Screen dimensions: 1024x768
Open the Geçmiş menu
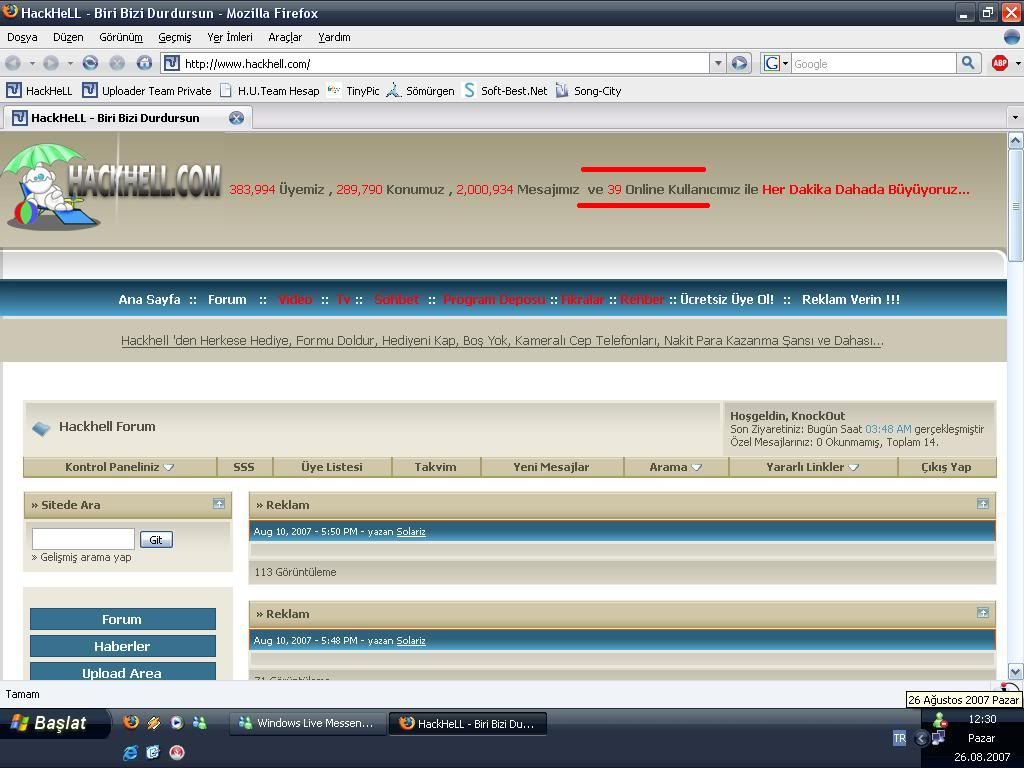click(x=175, y=37)
